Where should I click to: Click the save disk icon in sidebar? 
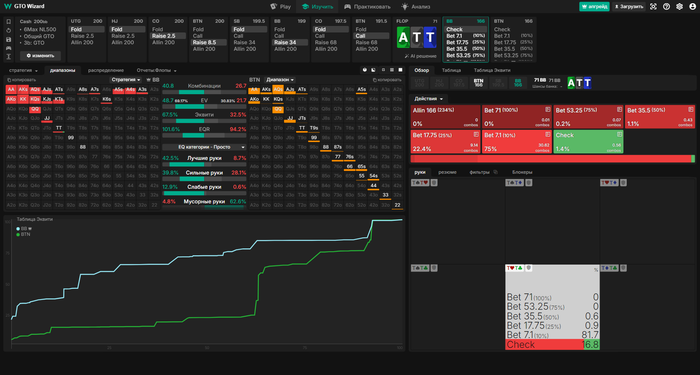click(8, 39)
